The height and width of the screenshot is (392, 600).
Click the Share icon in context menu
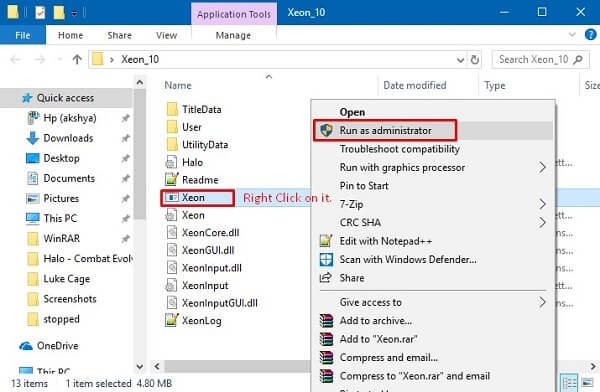click(x=326, y=278)
